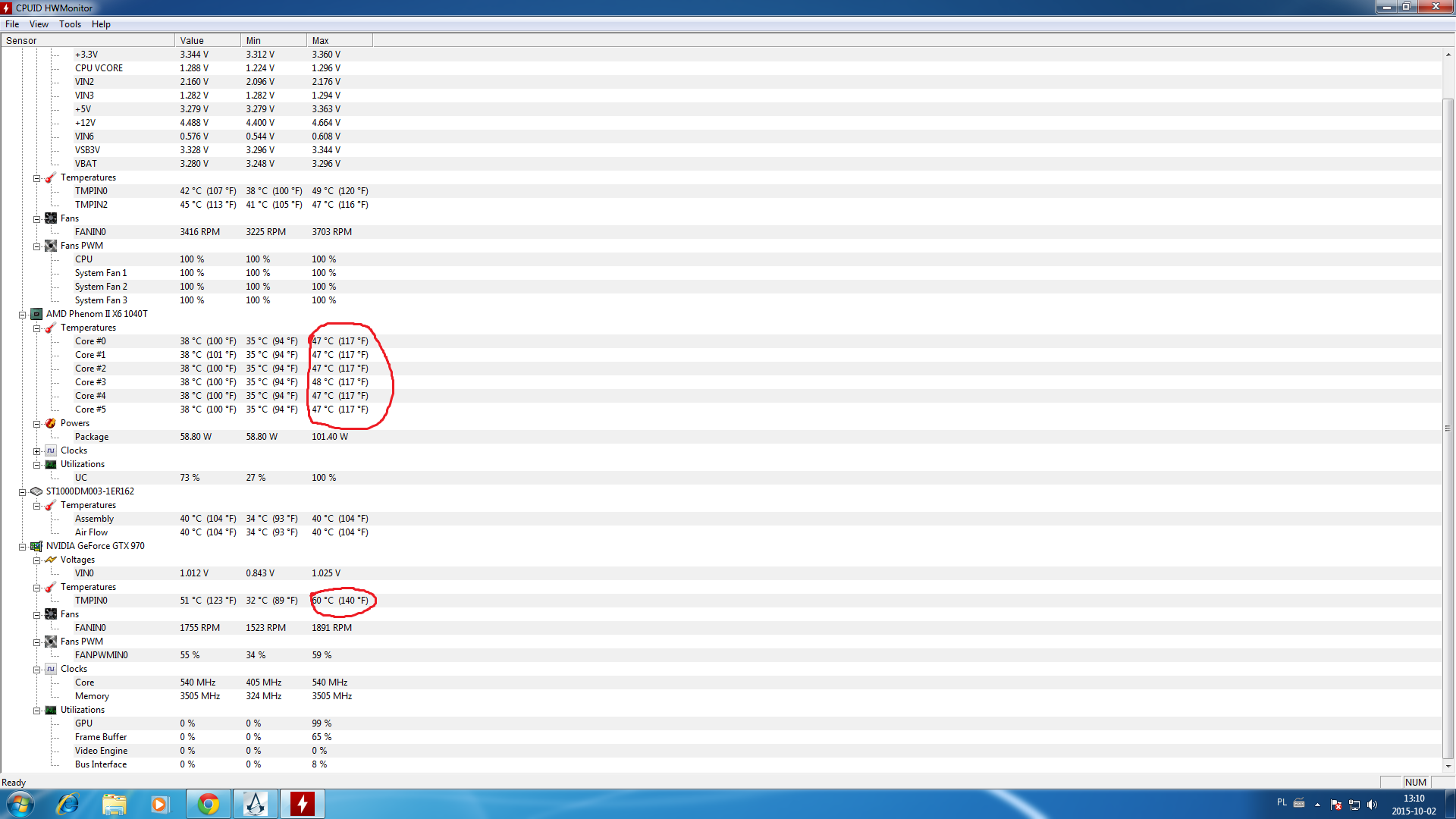1456x819 pixels.
Task: Launch Internet Explorer from the taskbar
Action: click(67, 804)
